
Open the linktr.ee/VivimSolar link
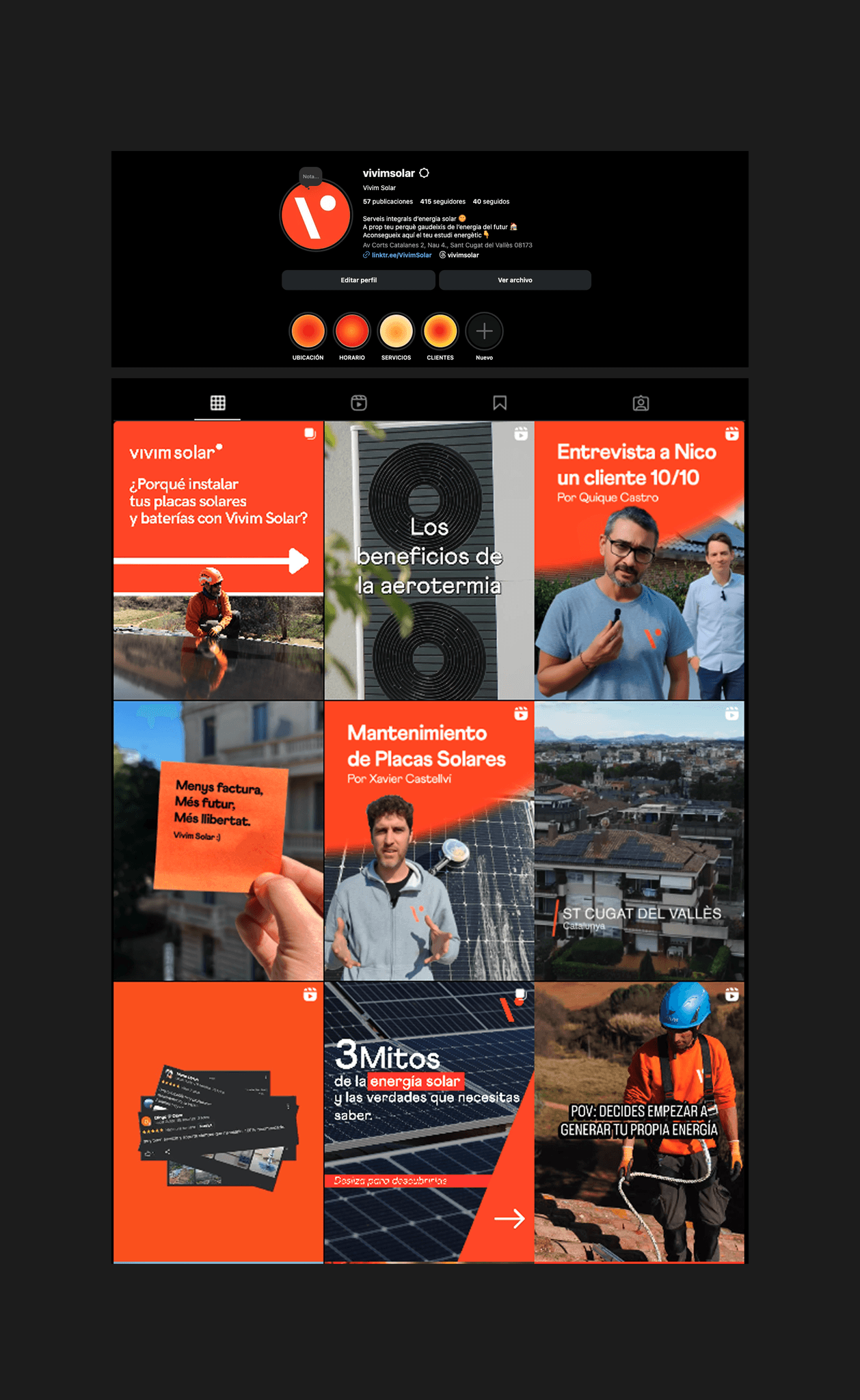click(397, 255)
